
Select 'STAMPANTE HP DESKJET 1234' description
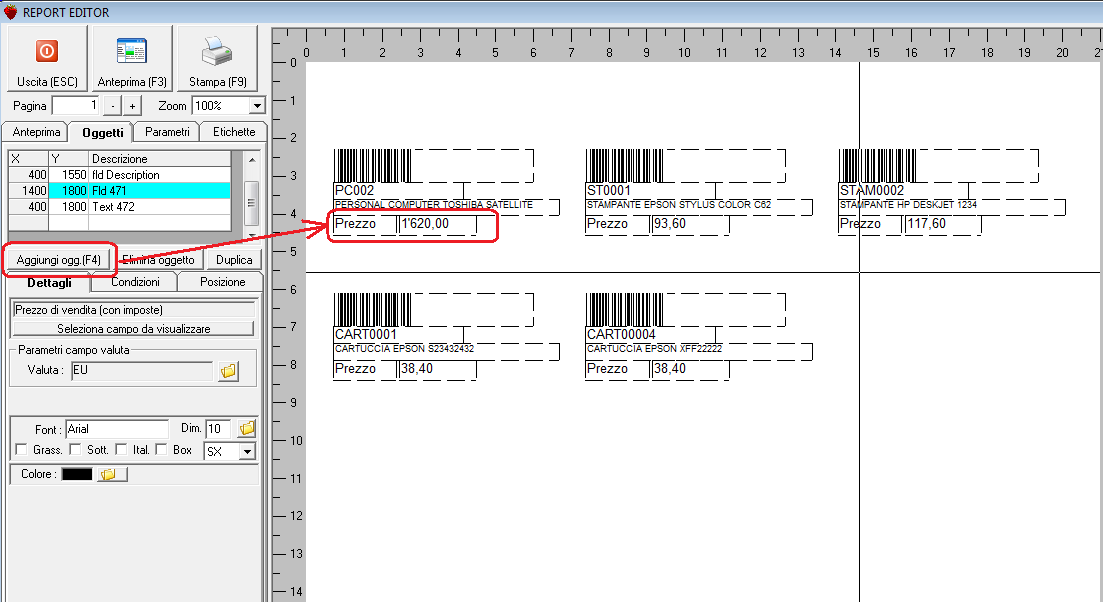click(908, 205)
